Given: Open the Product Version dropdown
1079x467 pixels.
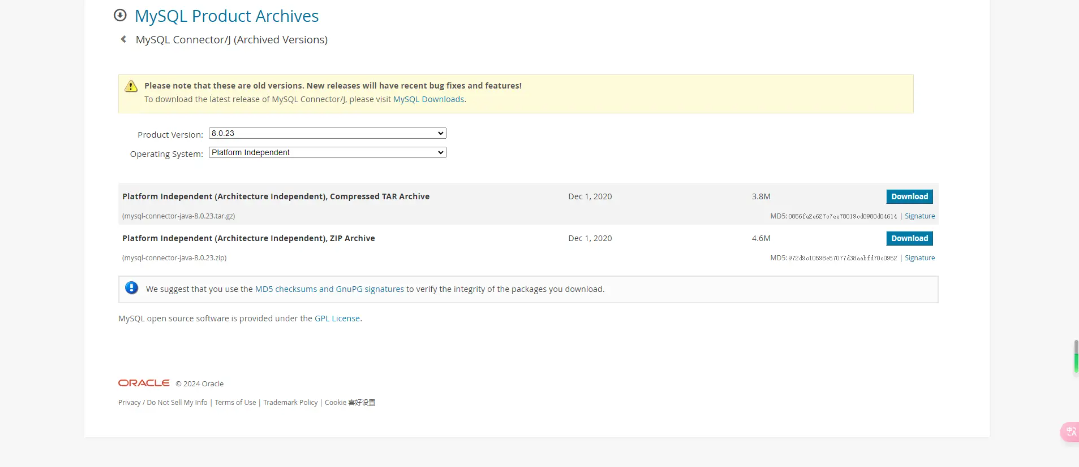Looking at the screenshot, I should click(x=328, y=133).
